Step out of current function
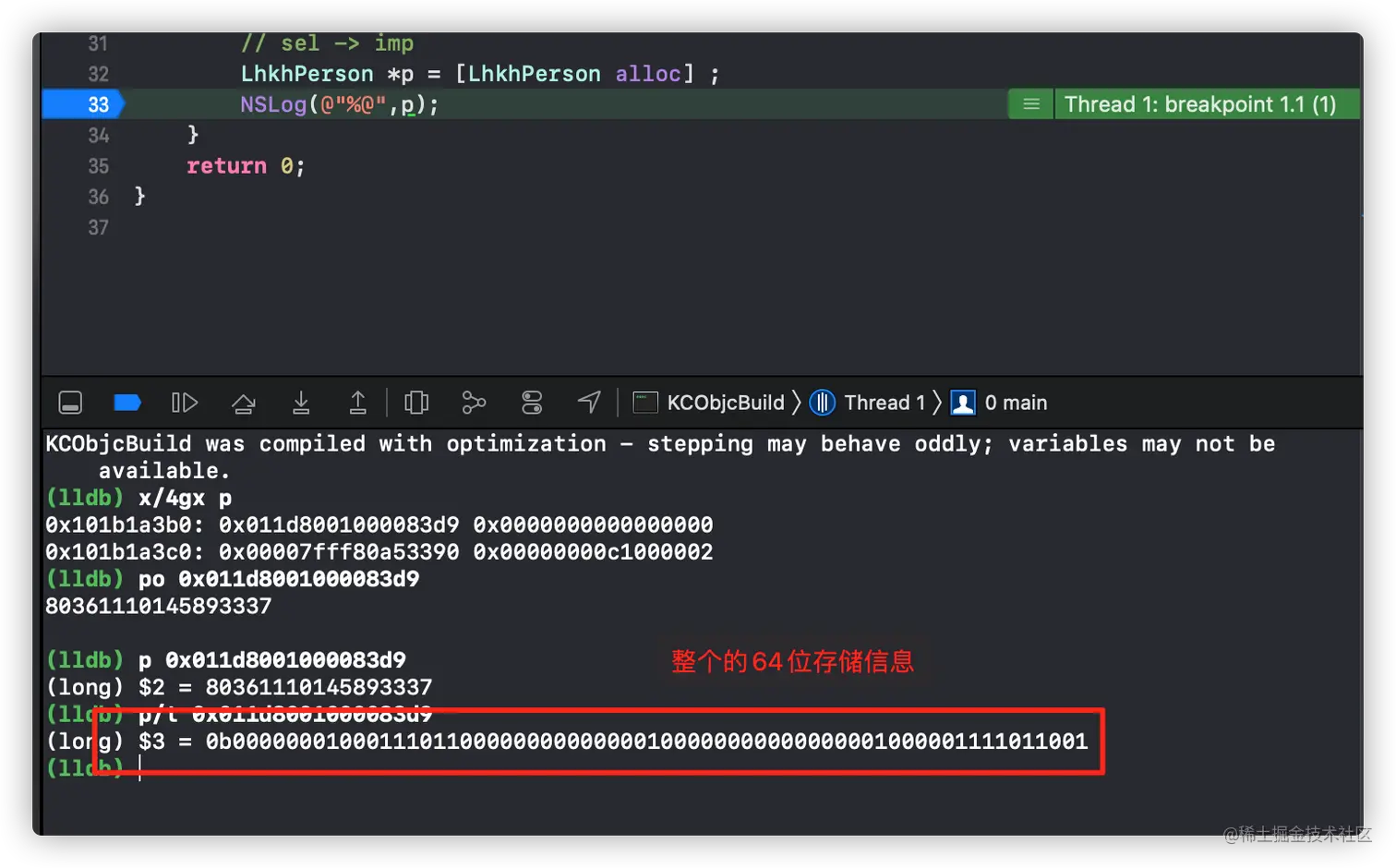Screen dimensions: 1396x868 pos(357,403)
